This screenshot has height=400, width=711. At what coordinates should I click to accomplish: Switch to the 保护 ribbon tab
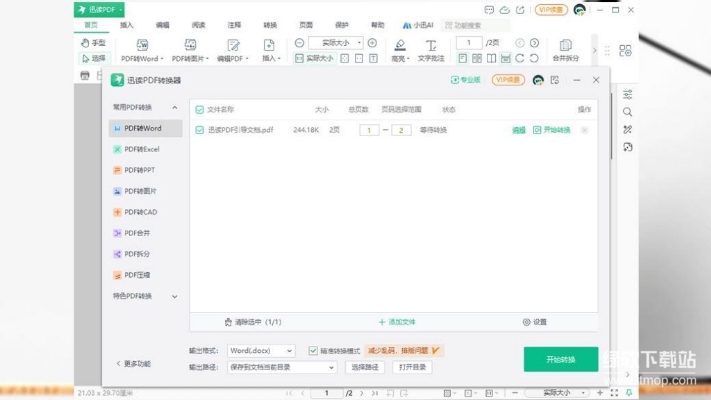point(341,25)
